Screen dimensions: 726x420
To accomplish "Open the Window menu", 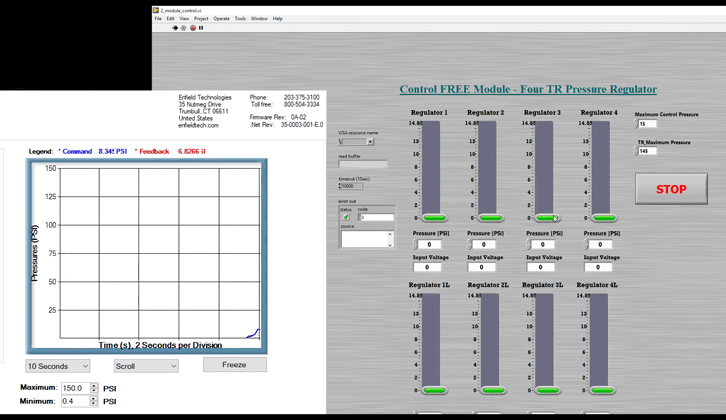I will 259,19.
